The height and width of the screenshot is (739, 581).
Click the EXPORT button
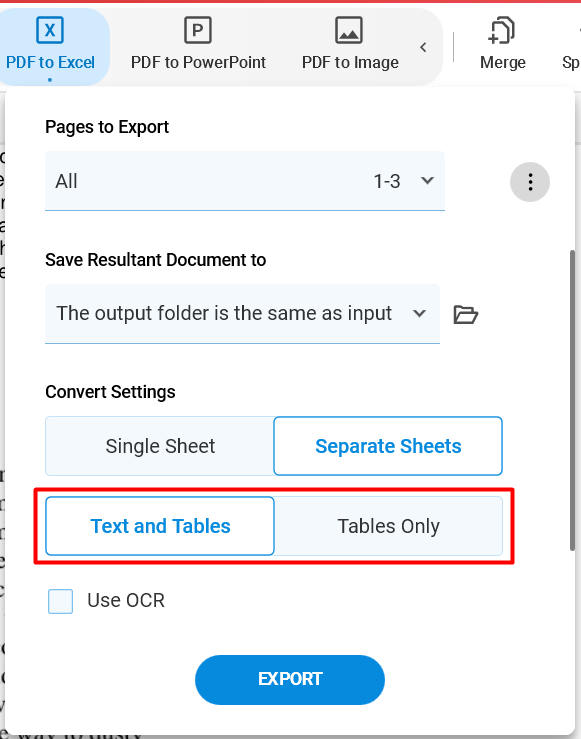pyautogui.click(x=290, y=680)
